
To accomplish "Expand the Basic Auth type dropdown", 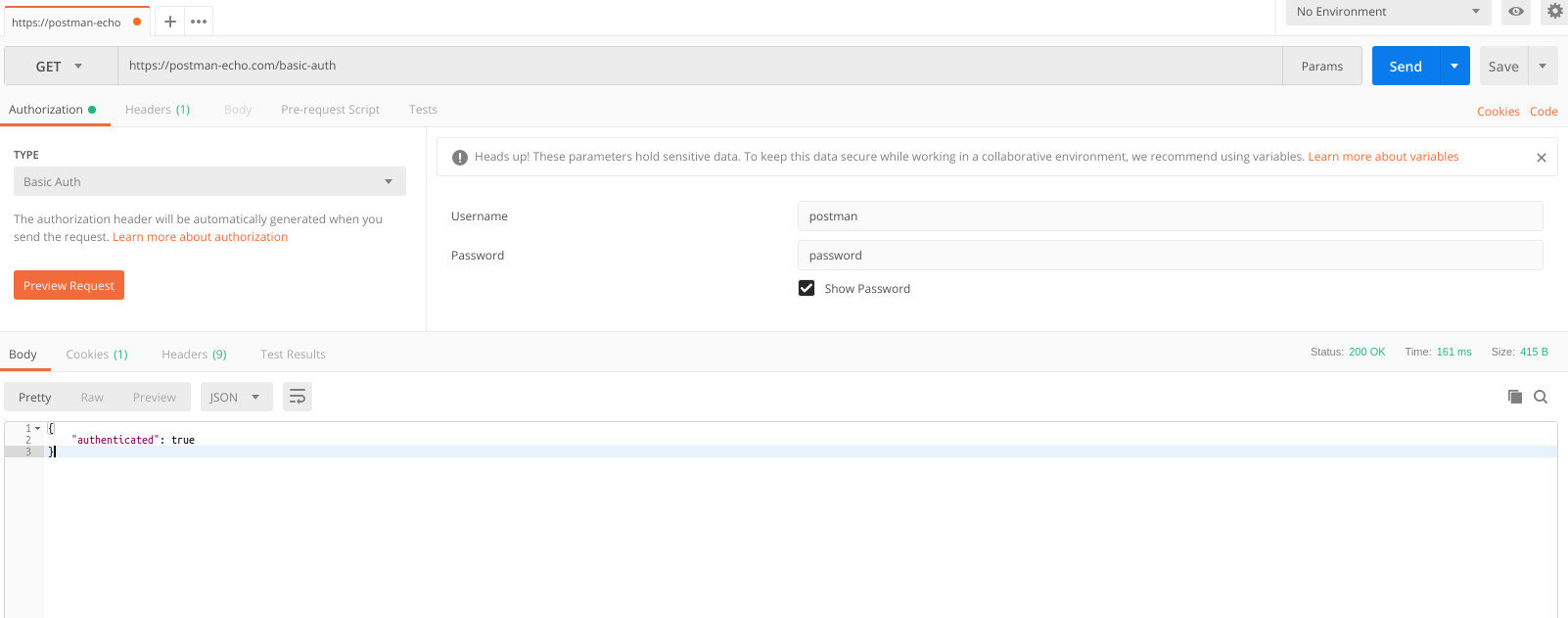I will (x=209, y=181).
